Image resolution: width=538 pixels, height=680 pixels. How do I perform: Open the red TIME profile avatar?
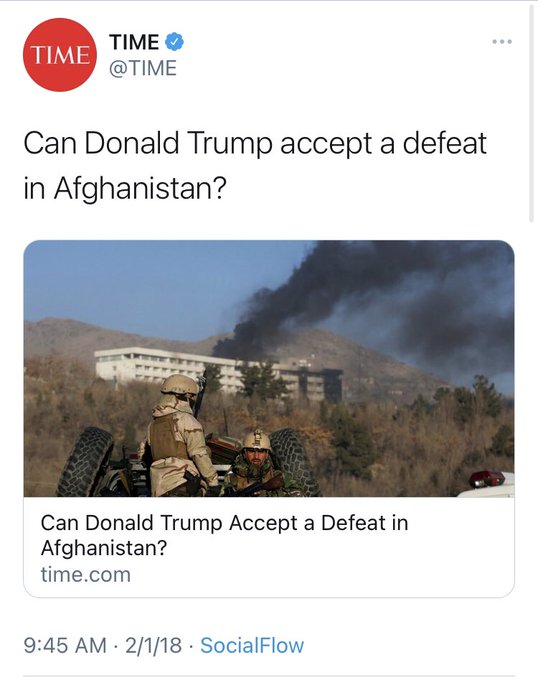pos(60,55)
